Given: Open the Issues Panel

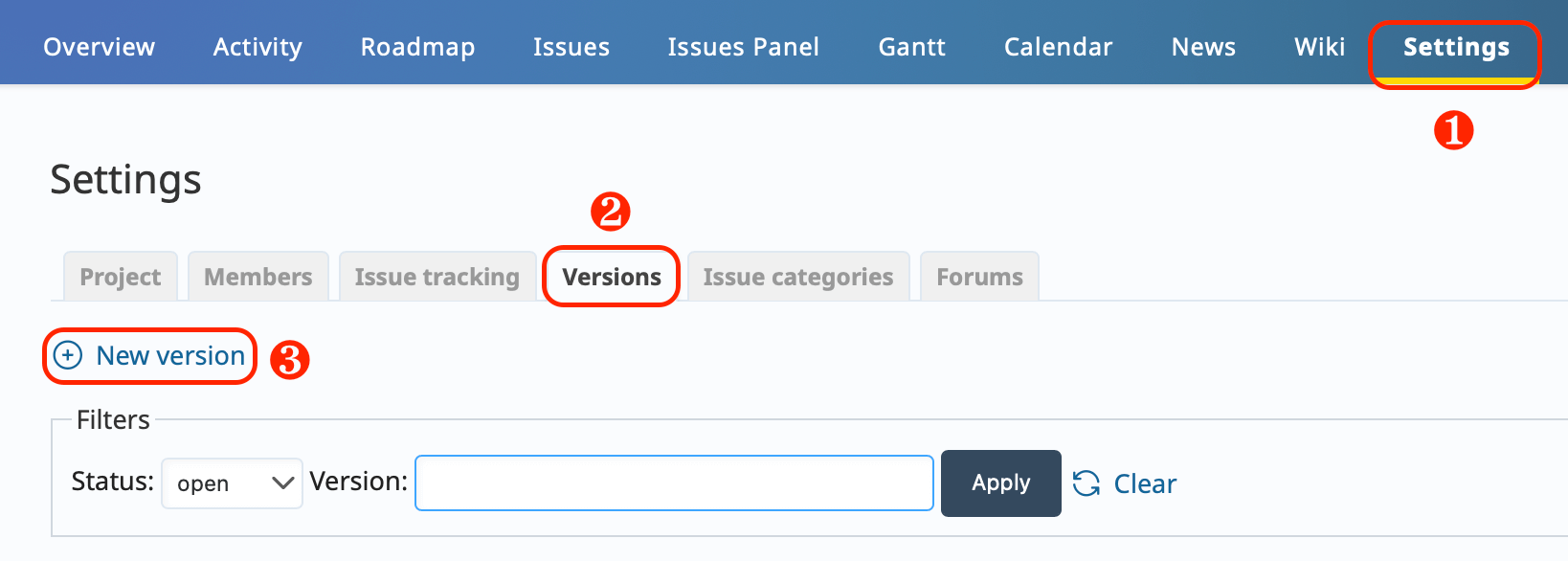Looking at the screenshot, I should pyautogui.click(x=743, y=46).
